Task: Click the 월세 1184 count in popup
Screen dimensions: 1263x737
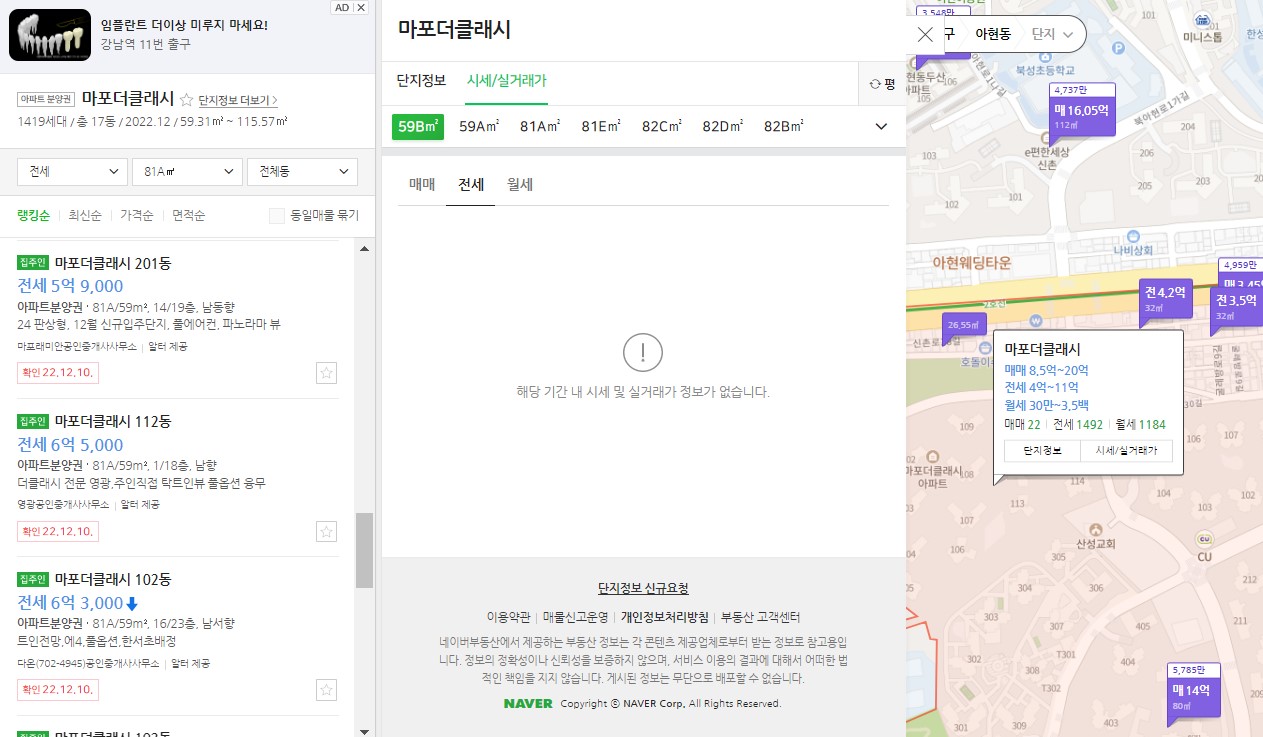Action: pos(1140,424)
